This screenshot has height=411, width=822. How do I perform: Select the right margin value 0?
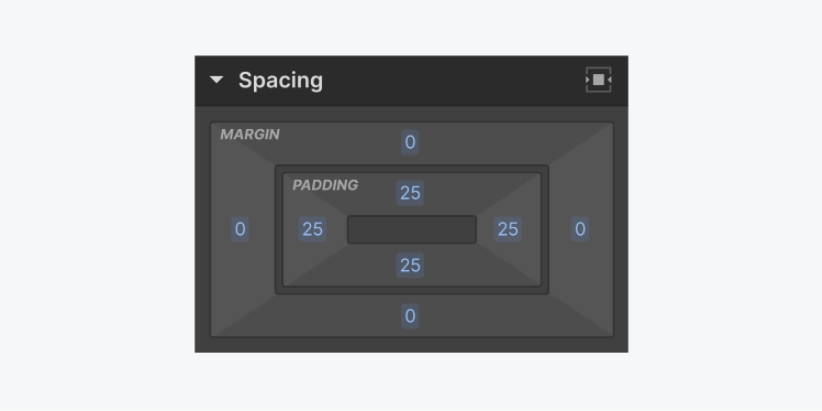coord(580,229)
